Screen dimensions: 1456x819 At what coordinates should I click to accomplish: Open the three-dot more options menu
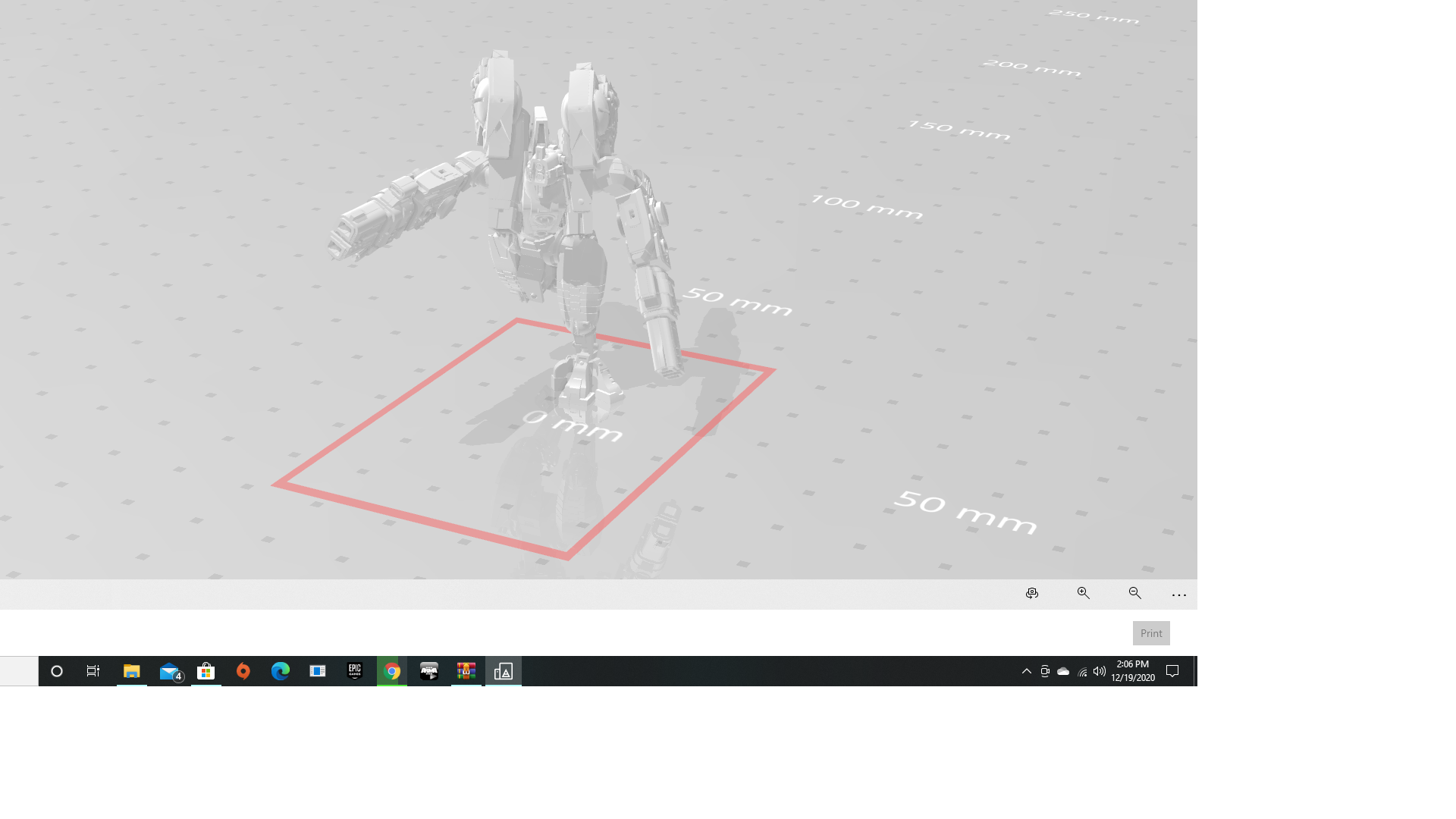click(x=1178, y=595)
